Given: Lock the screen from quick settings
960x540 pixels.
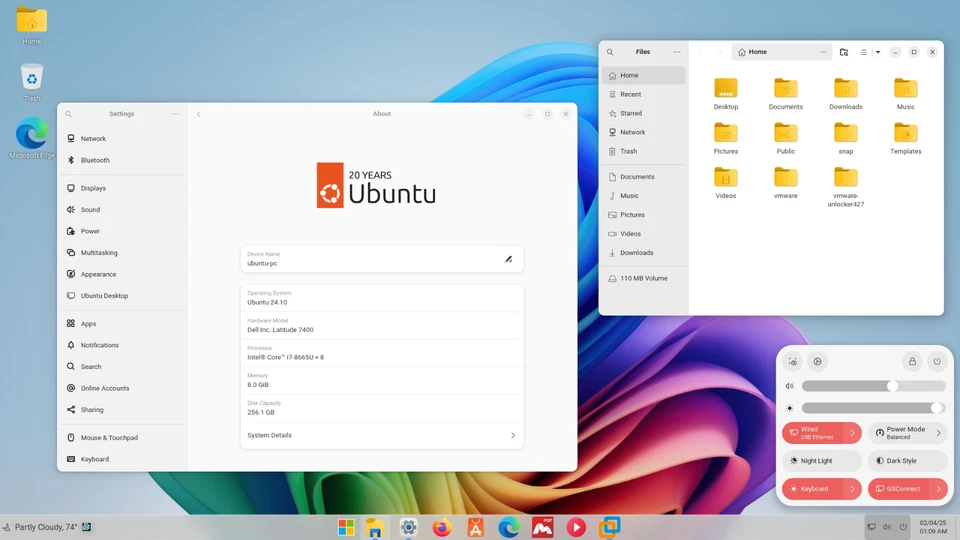Looking at the screenshot, I should click(x=912, y=362).
